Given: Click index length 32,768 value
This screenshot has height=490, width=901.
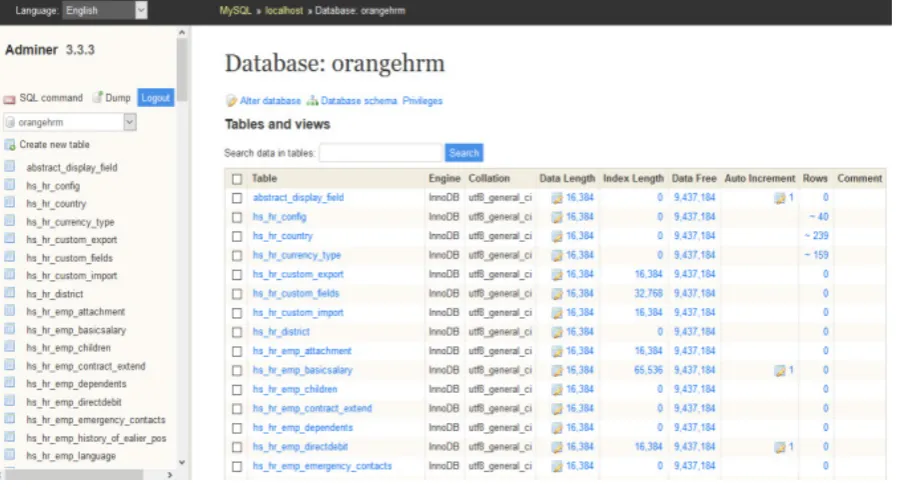Looking at the screenshot, I should tap(648, 294).
